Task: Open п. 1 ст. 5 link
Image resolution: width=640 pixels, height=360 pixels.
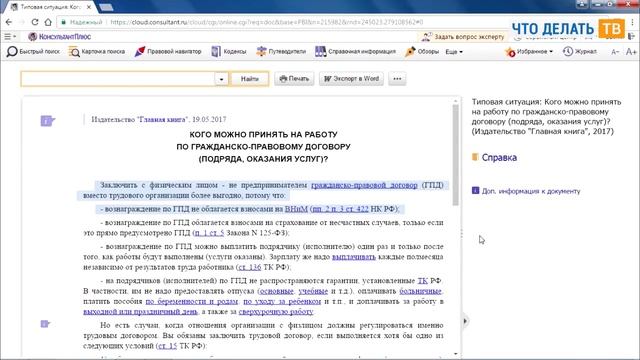Action: pyautogui.click(x=209, y=233)
